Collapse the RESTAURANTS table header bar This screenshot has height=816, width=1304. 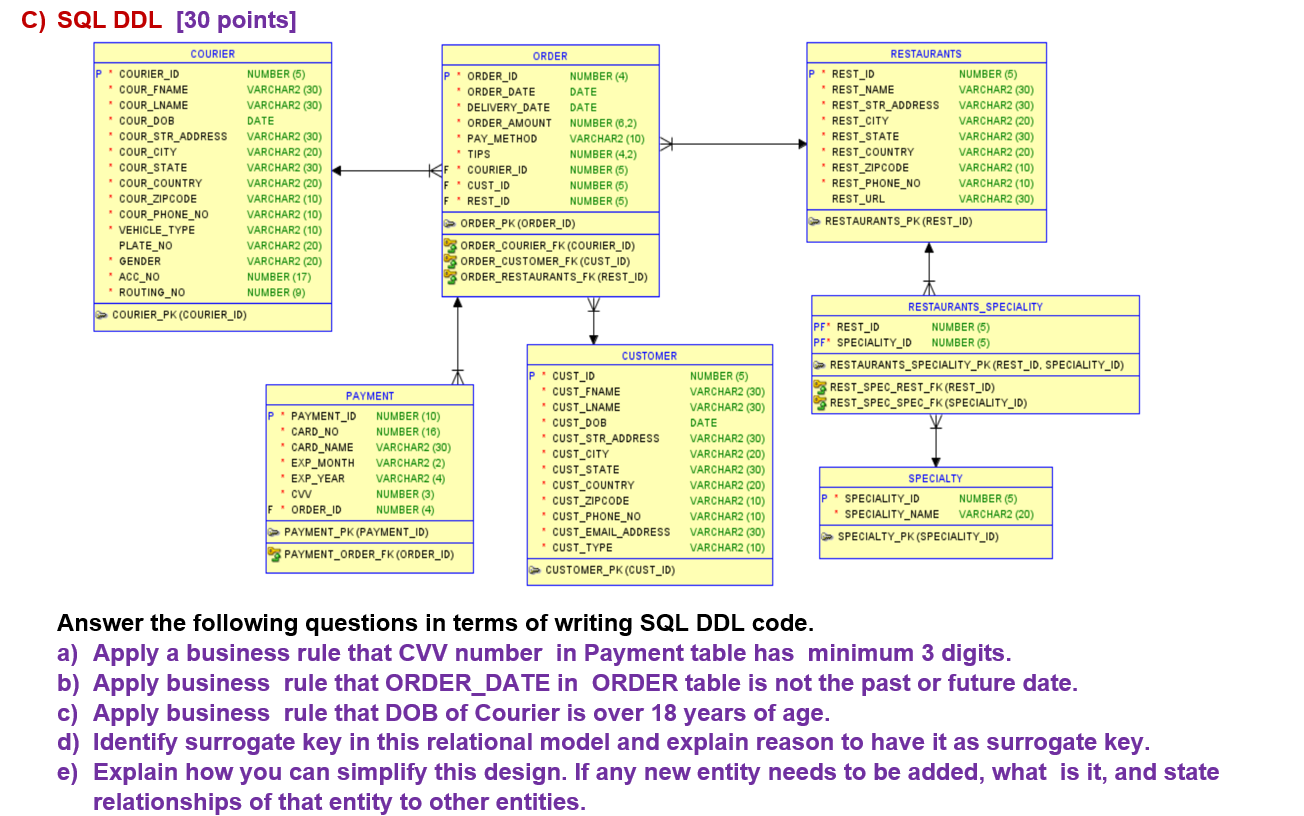pyautogui.click(x=926, y=53)
